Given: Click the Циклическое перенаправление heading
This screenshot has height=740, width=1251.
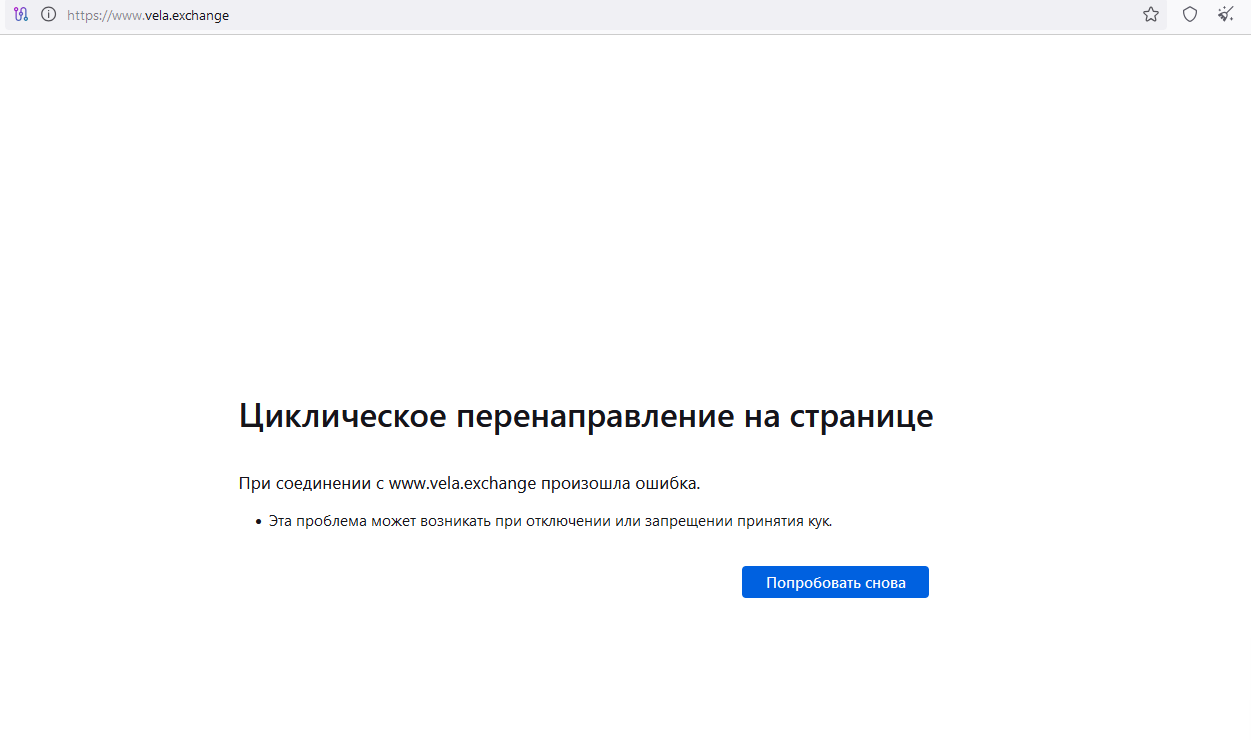Looking at the screenshot, I should (585, 416).
